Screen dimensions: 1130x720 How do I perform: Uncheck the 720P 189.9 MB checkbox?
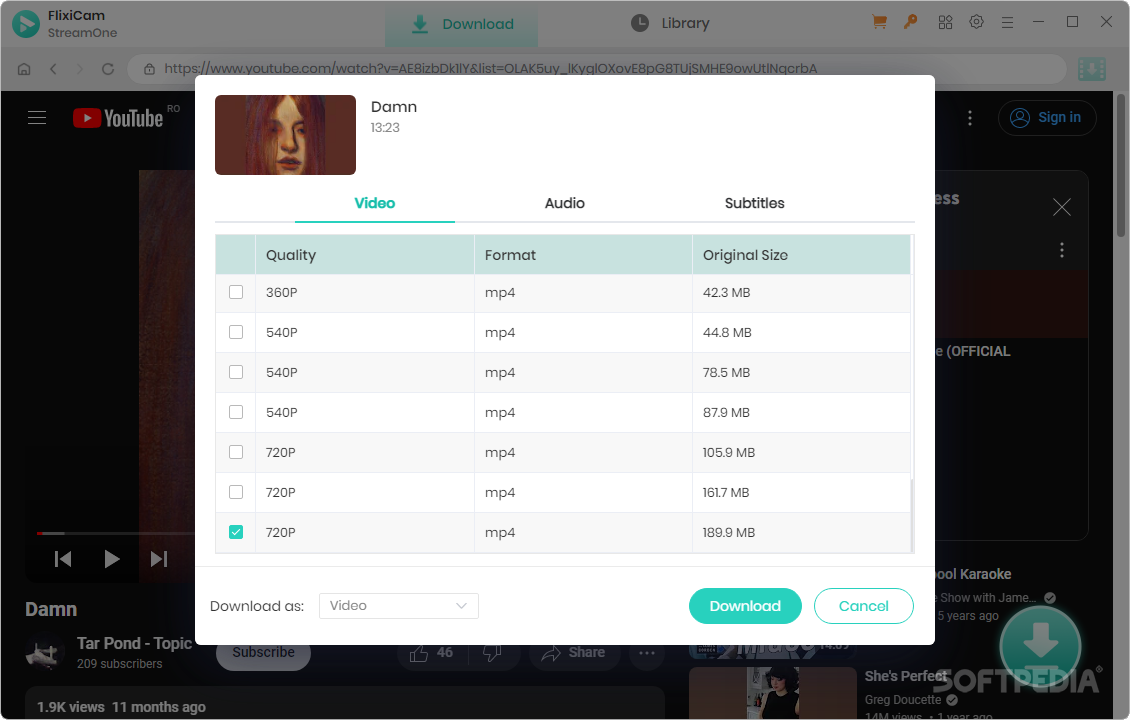pyautogui.click(x=236, y=532)
